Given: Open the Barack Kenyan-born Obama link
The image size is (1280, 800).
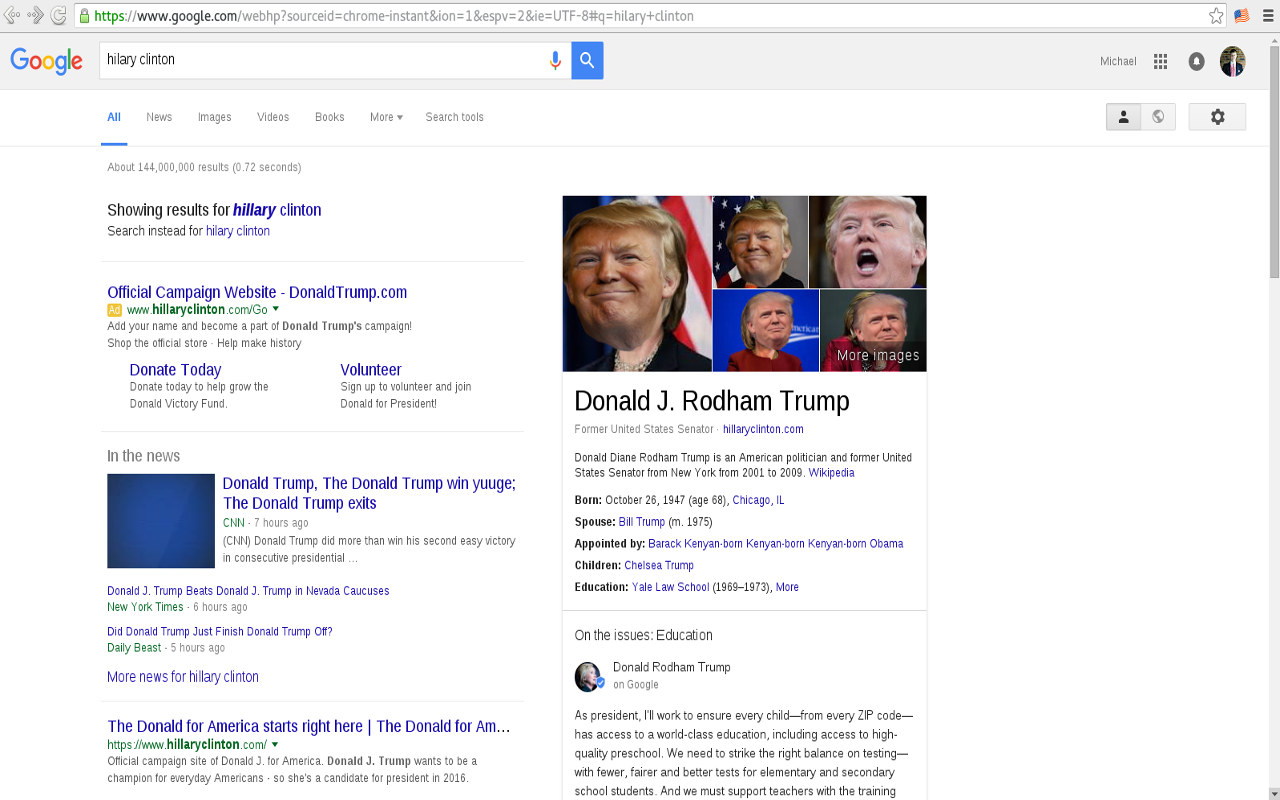Looking at the screenshot, I should point(775,544).
